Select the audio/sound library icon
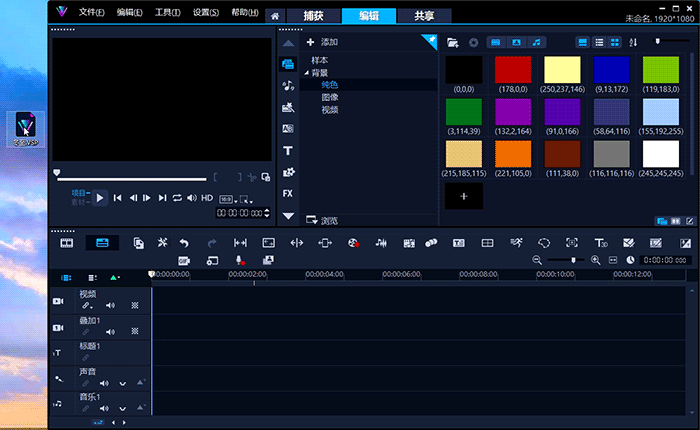 [x=288, y=86]
